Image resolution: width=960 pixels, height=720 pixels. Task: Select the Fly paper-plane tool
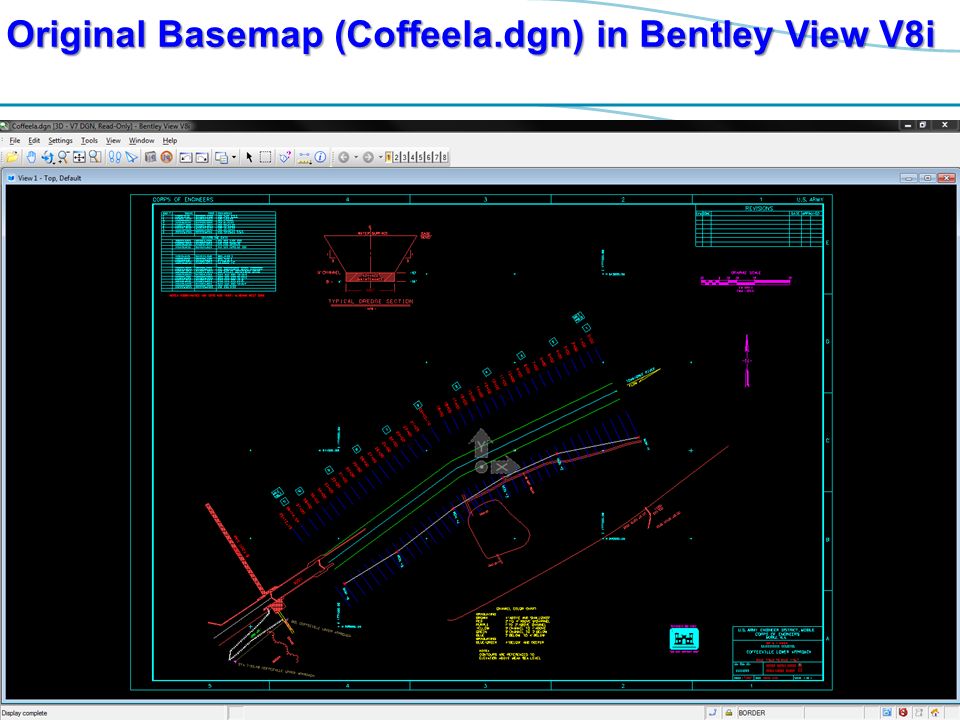131,157
